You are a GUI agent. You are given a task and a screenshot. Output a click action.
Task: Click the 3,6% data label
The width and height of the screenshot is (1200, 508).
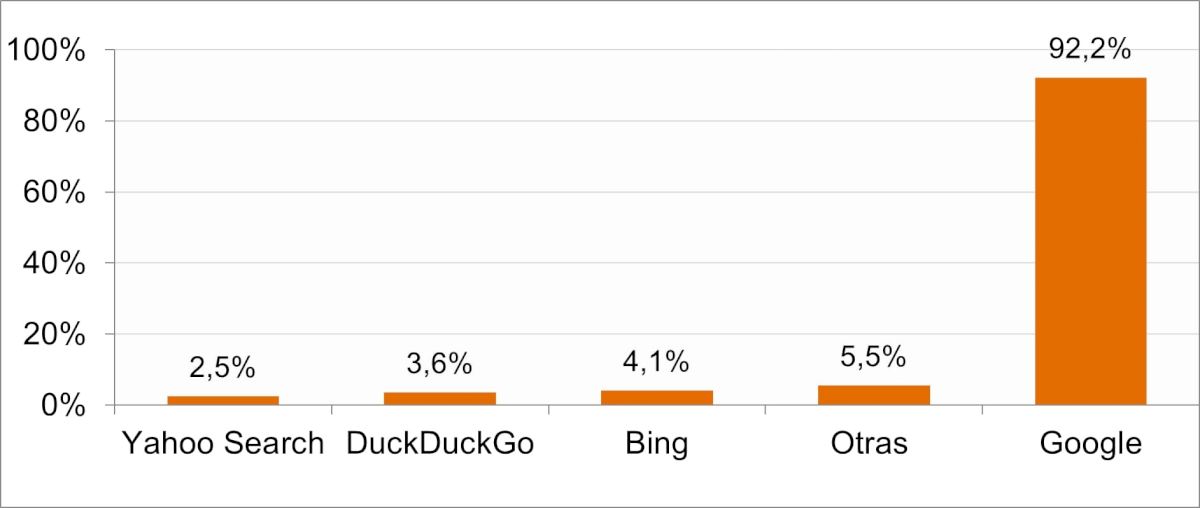(440, 364)
